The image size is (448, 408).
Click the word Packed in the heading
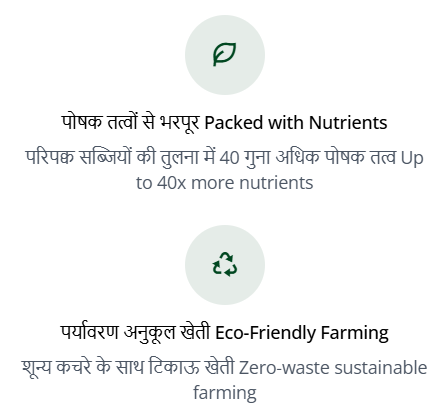[x=234, y=123]
